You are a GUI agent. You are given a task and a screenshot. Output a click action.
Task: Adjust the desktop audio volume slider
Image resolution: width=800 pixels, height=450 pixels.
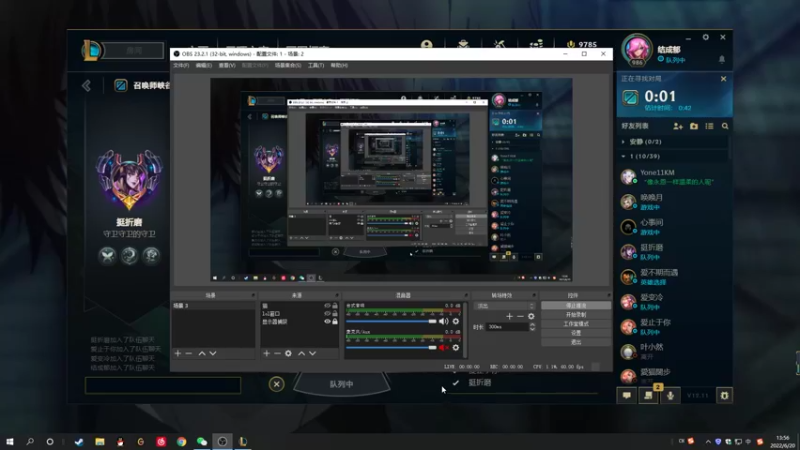391,321
